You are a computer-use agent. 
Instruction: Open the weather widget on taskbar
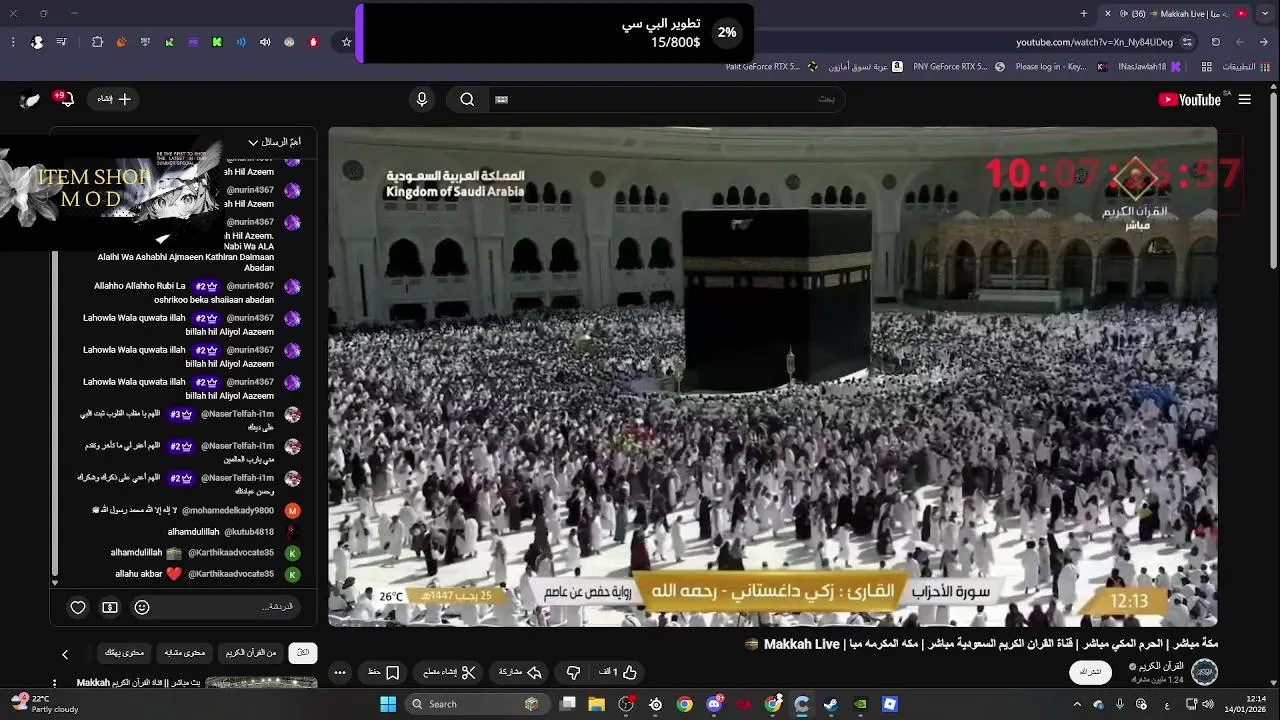[44, 704]
